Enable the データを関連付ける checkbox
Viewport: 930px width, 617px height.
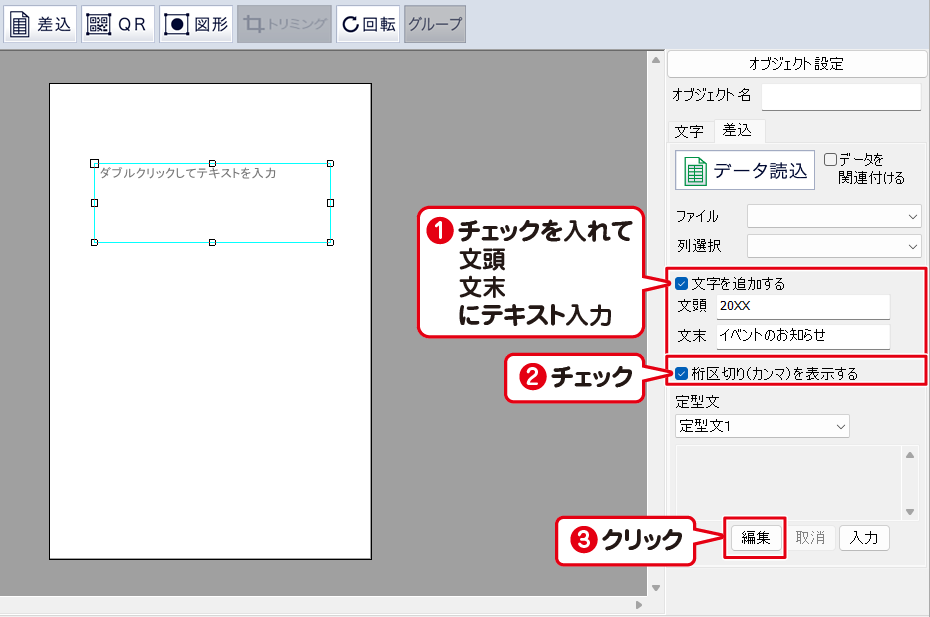pos(830,159)
